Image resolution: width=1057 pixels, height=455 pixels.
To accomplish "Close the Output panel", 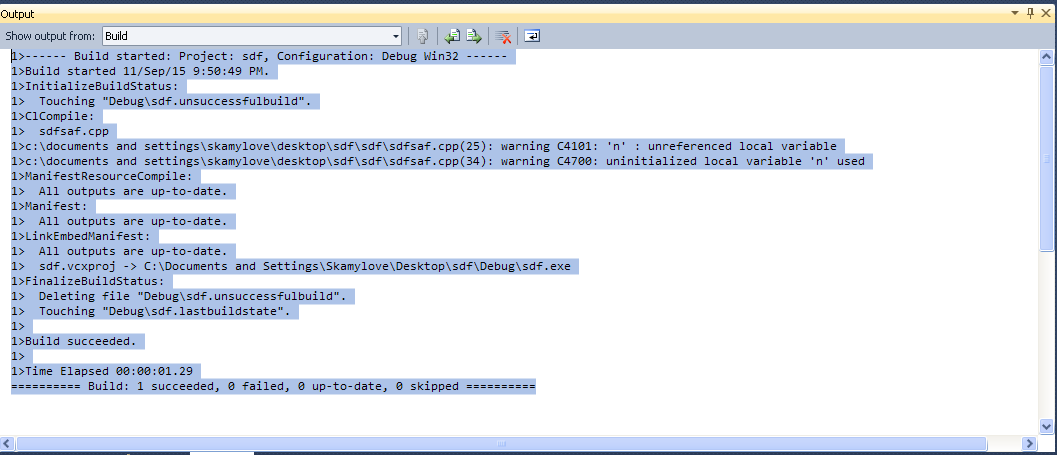I will click(x=1045, y=13).
